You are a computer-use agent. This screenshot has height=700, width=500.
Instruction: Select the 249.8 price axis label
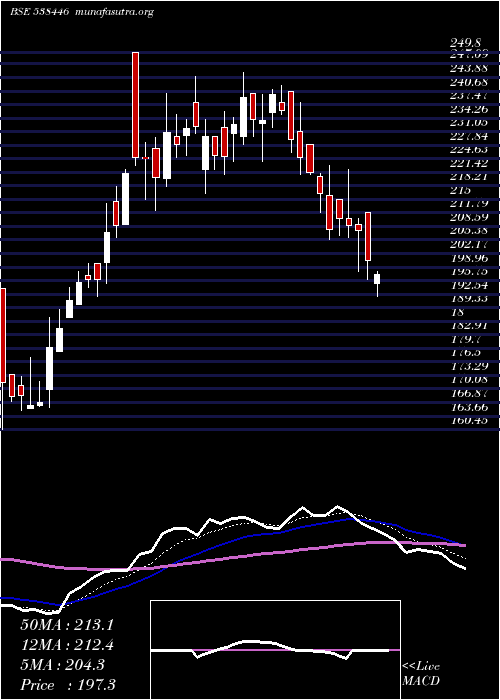(466, 42)
